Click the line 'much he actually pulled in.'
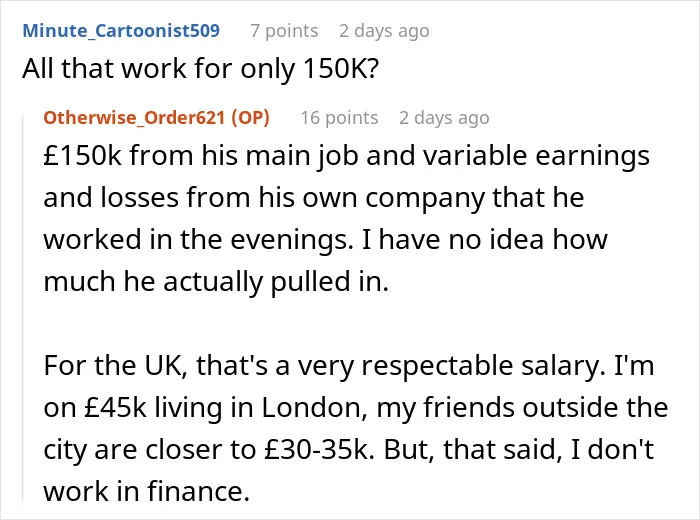This screenshot has width=700, height=520. click(216, 282)
